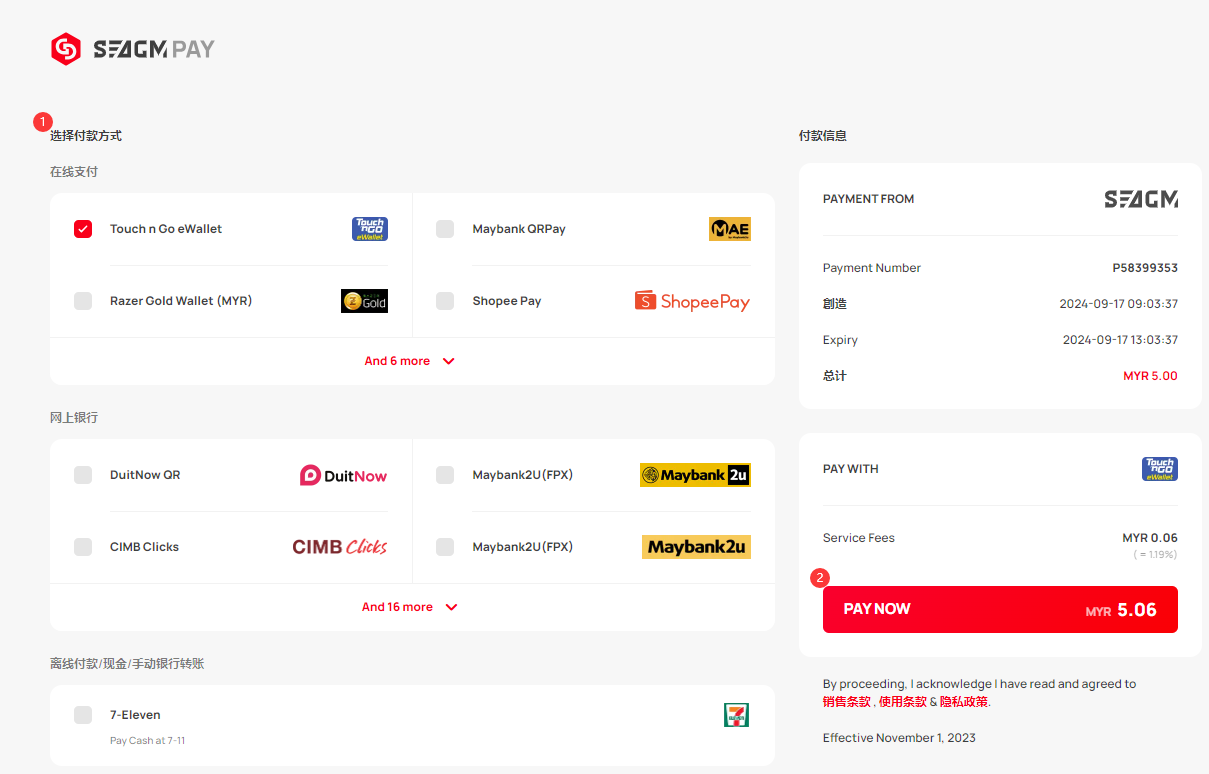Click the 选择付款方式 heading
This screenshot has width=1209, height=774.
86,136
